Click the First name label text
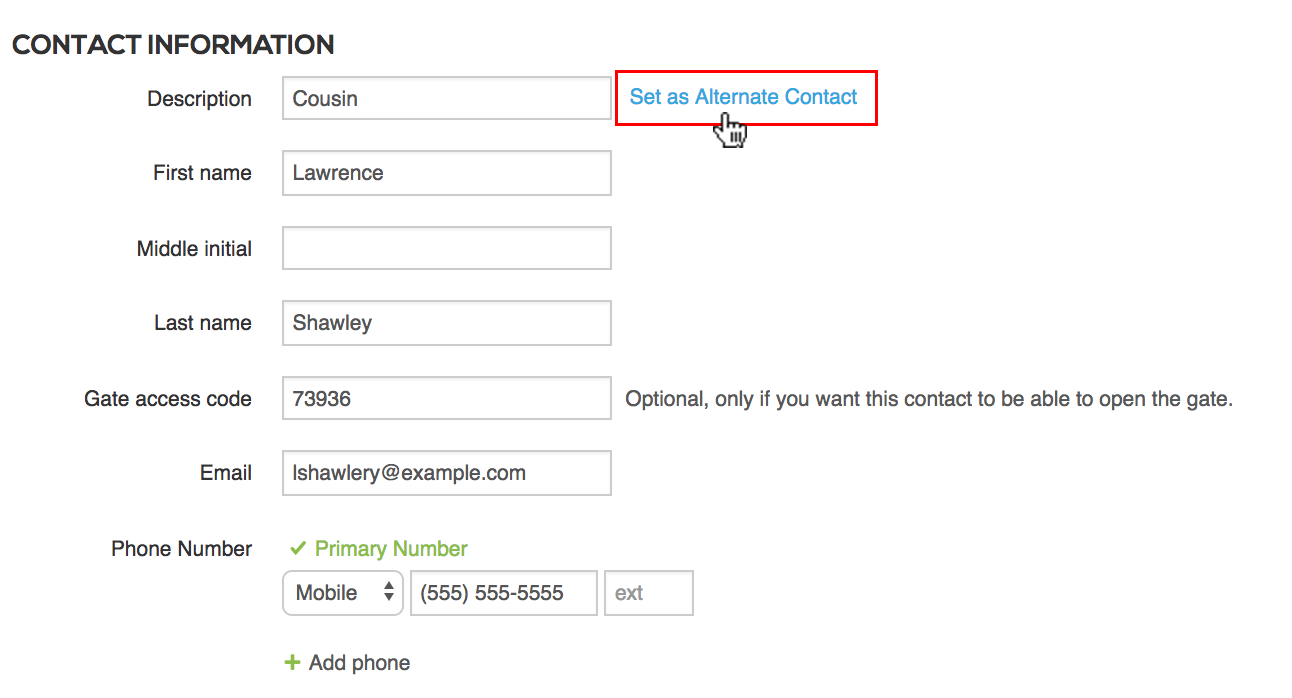 [x=202, y=173]
